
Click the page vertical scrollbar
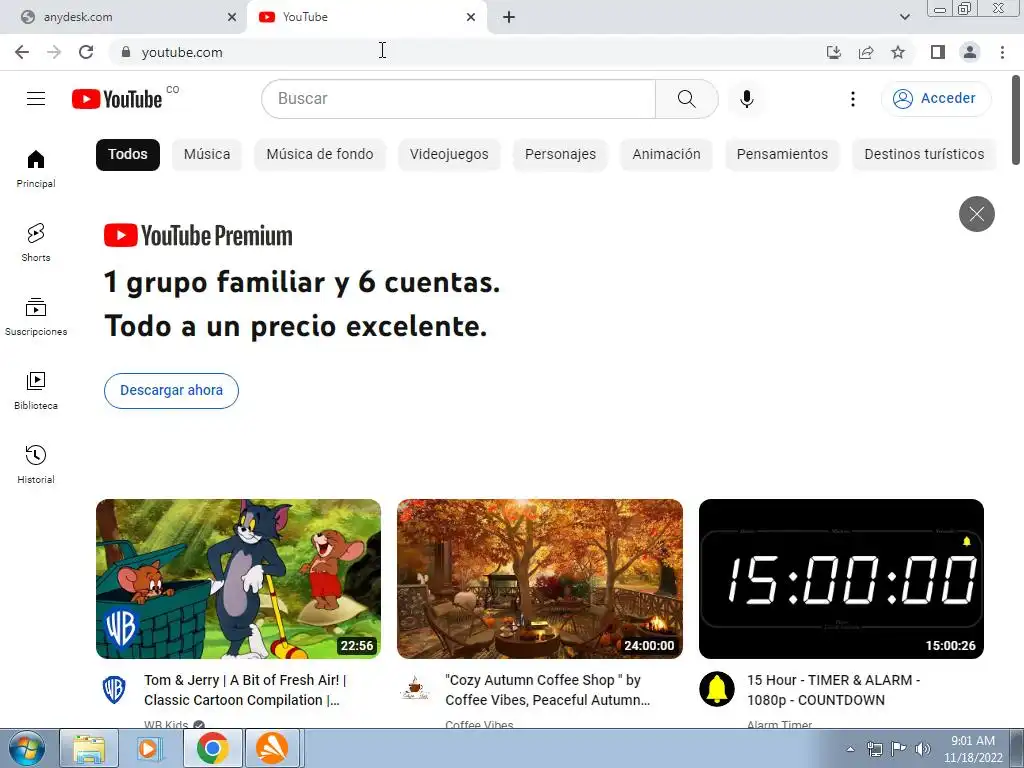click(x=1016, y=121)
